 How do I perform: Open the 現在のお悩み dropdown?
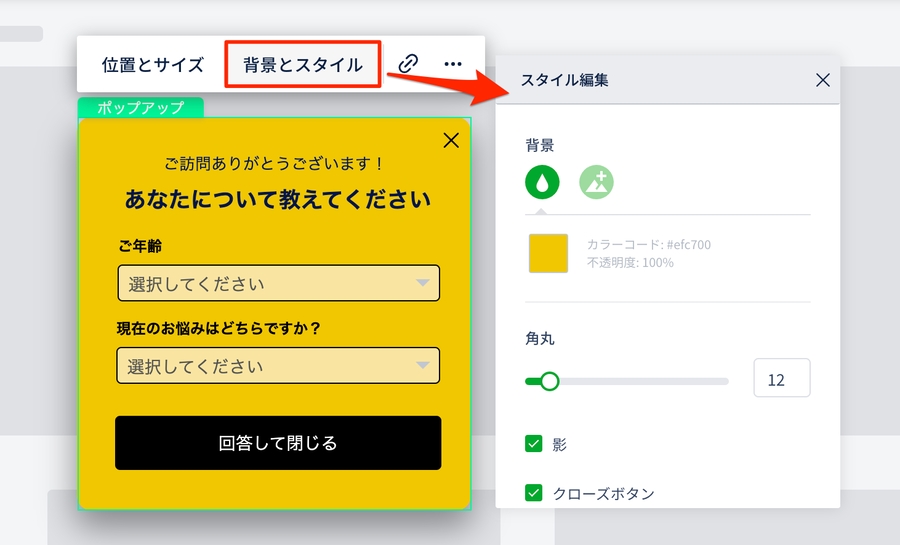click(x=278, y=366)
